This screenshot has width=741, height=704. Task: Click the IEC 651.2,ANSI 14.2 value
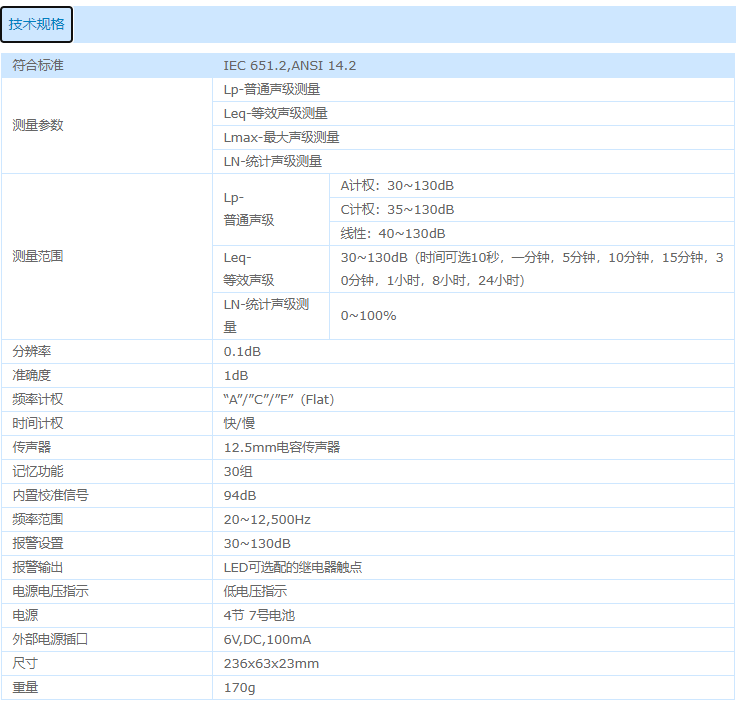[289, 65]
